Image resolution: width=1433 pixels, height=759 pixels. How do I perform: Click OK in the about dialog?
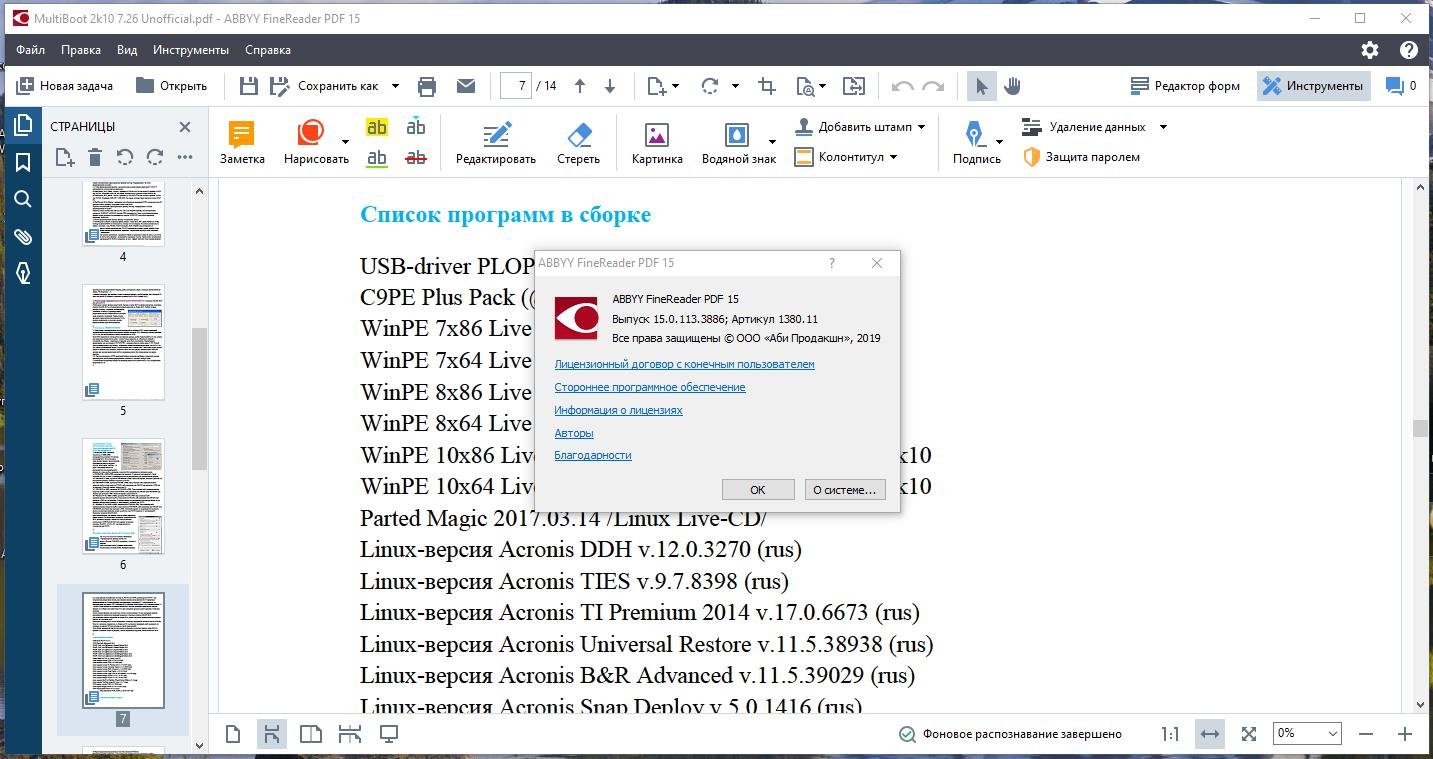(x=758, y=490)
